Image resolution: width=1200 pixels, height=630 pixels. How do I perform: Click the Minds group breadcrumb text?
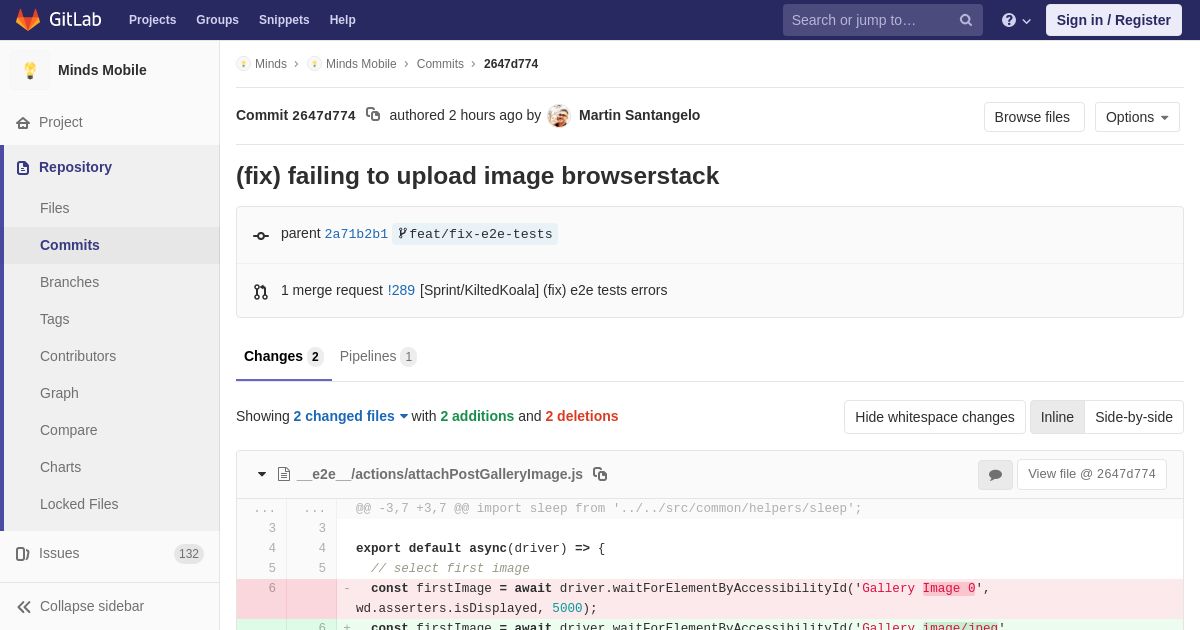click(271, 64)
